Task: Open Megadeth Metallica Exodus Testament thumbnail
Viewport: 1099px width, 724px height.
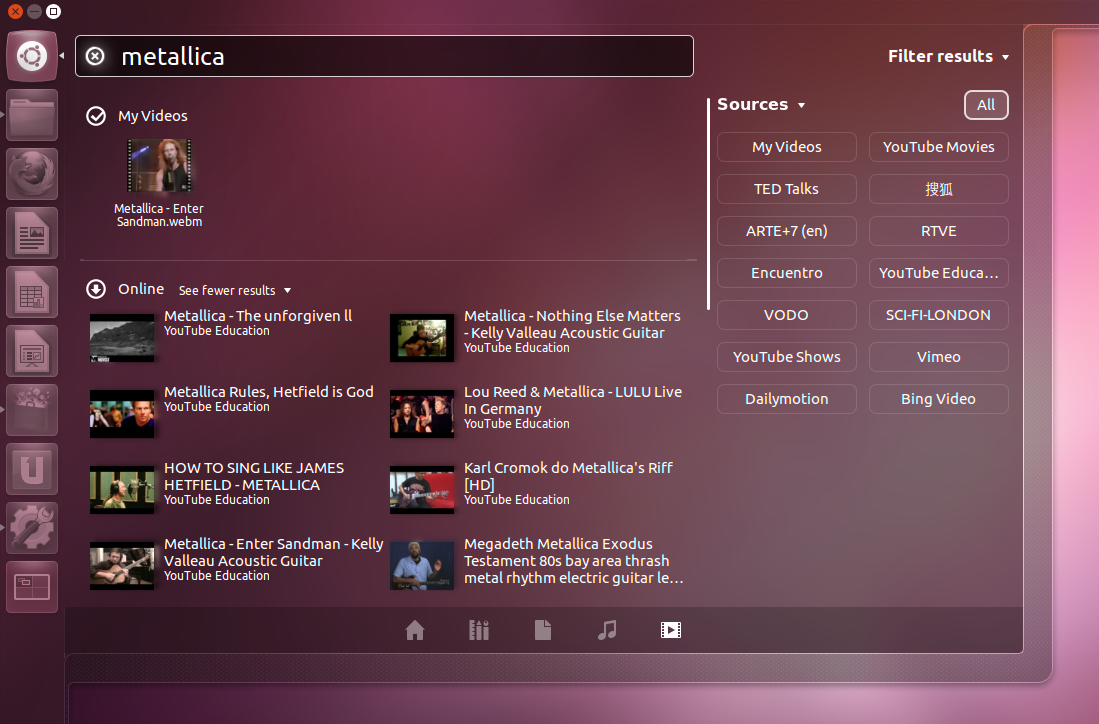Action: 422,566
